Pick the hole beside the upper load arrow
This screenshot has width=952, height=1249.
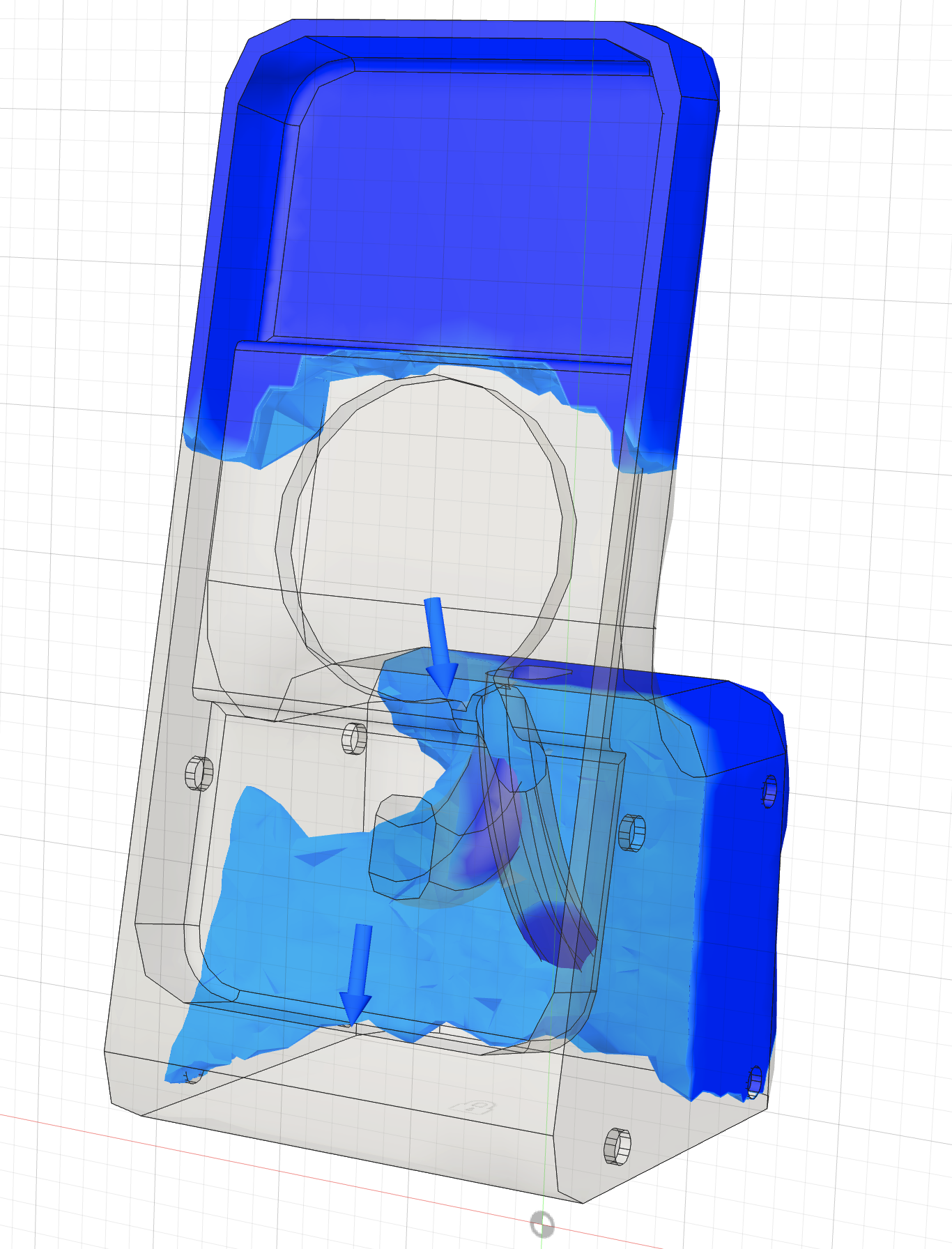(x=354, y=738)
